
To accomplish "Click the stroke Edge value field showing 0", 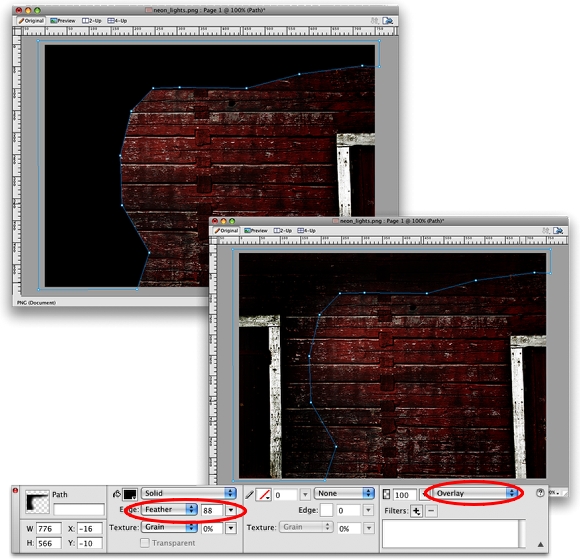I will pyautogui.click(x=349, y=511).
